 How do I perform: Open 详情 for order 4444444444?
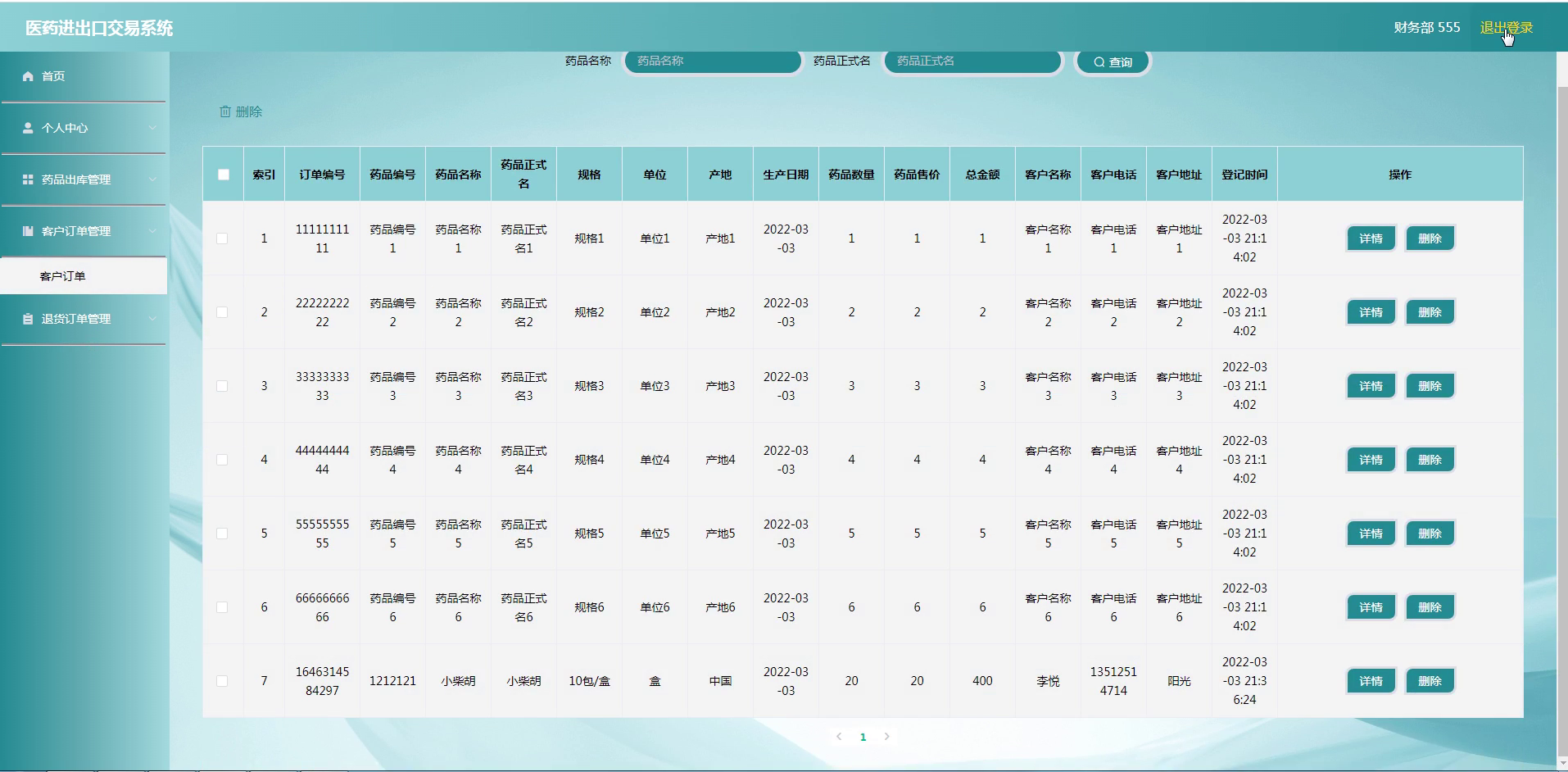1371,460
